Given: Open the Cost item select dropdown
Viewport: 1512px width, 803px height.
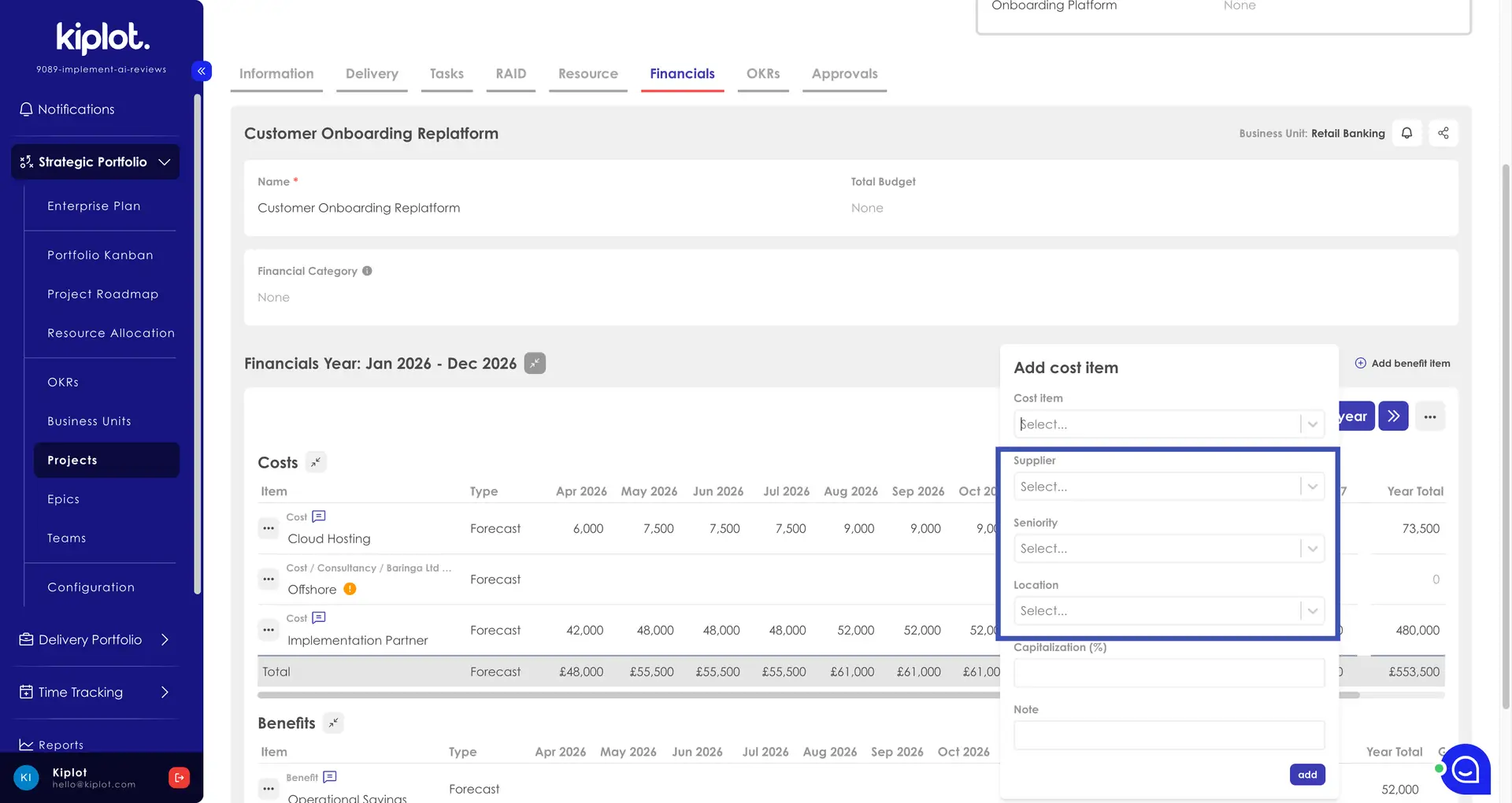Looking at the screenshot, I should pyautogui.click(x=1169, y=424).
